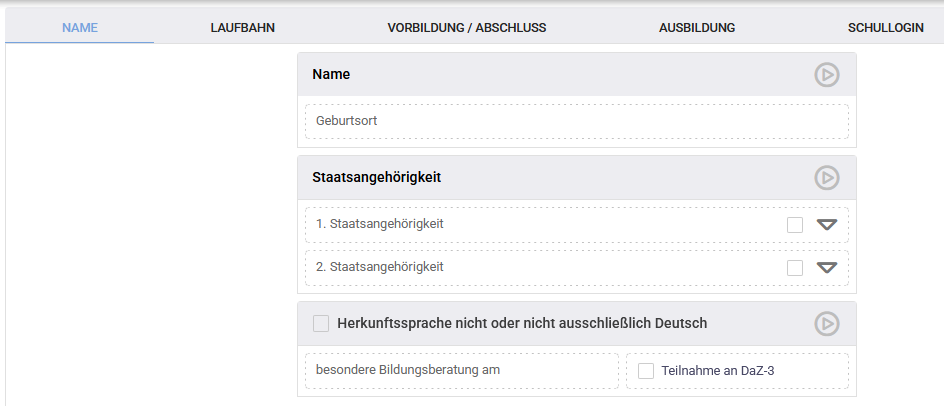
Task: Switch to the LAUFBAHN tab
Action: 243,28
